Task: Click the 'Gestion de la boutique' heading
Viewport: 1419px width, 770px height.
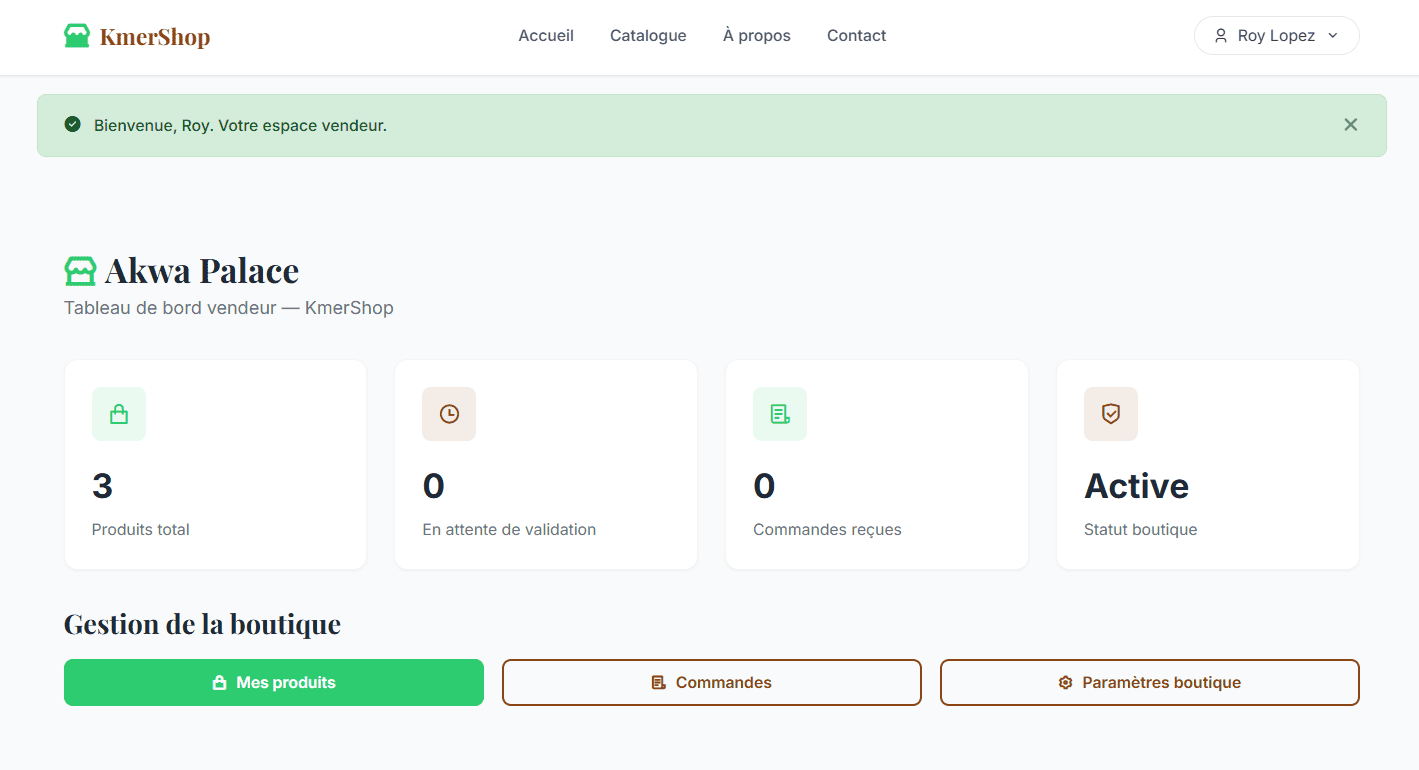Action: (202, 624)
